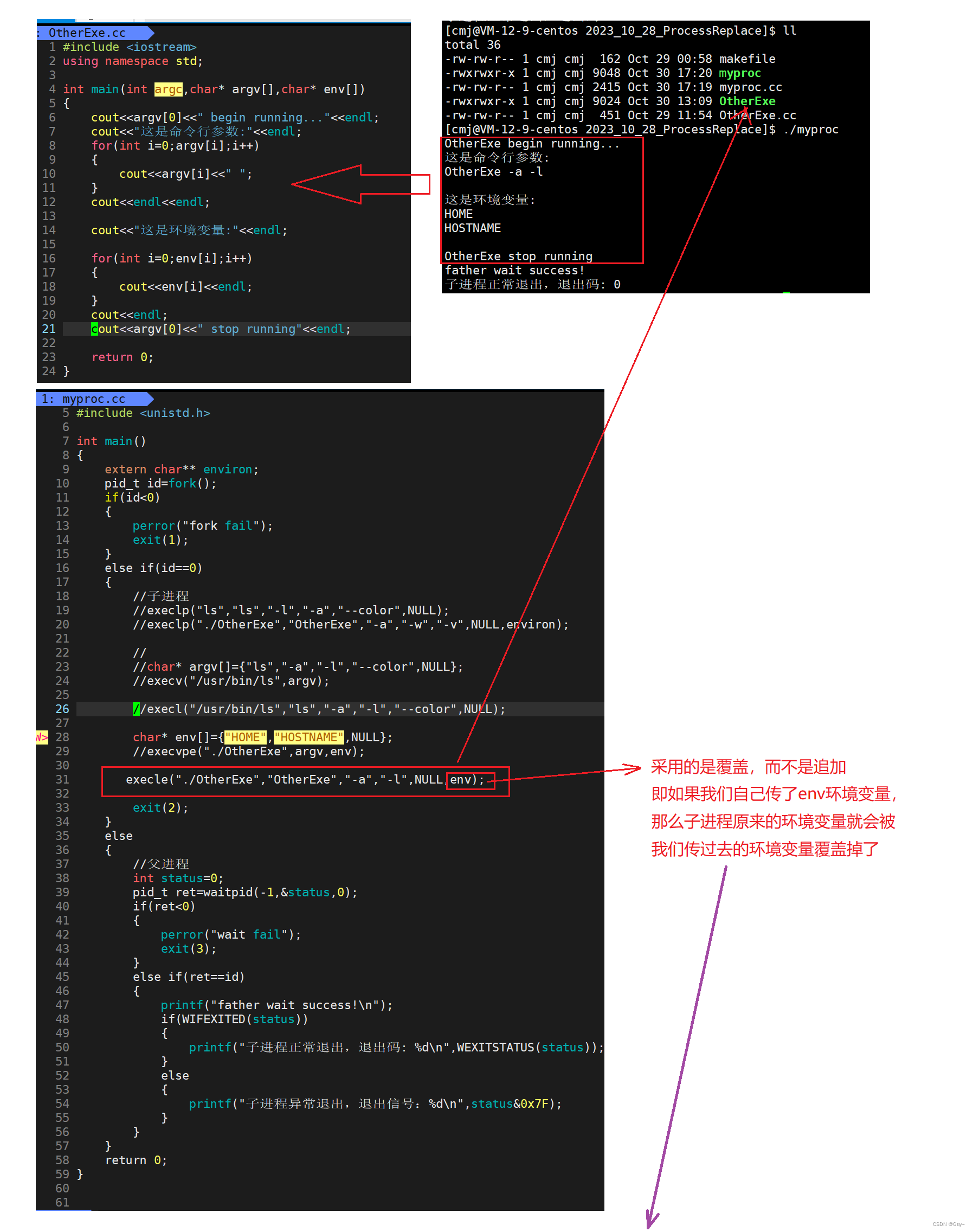
Task: Click 'else if(id==0)' line
Action: 154,568
